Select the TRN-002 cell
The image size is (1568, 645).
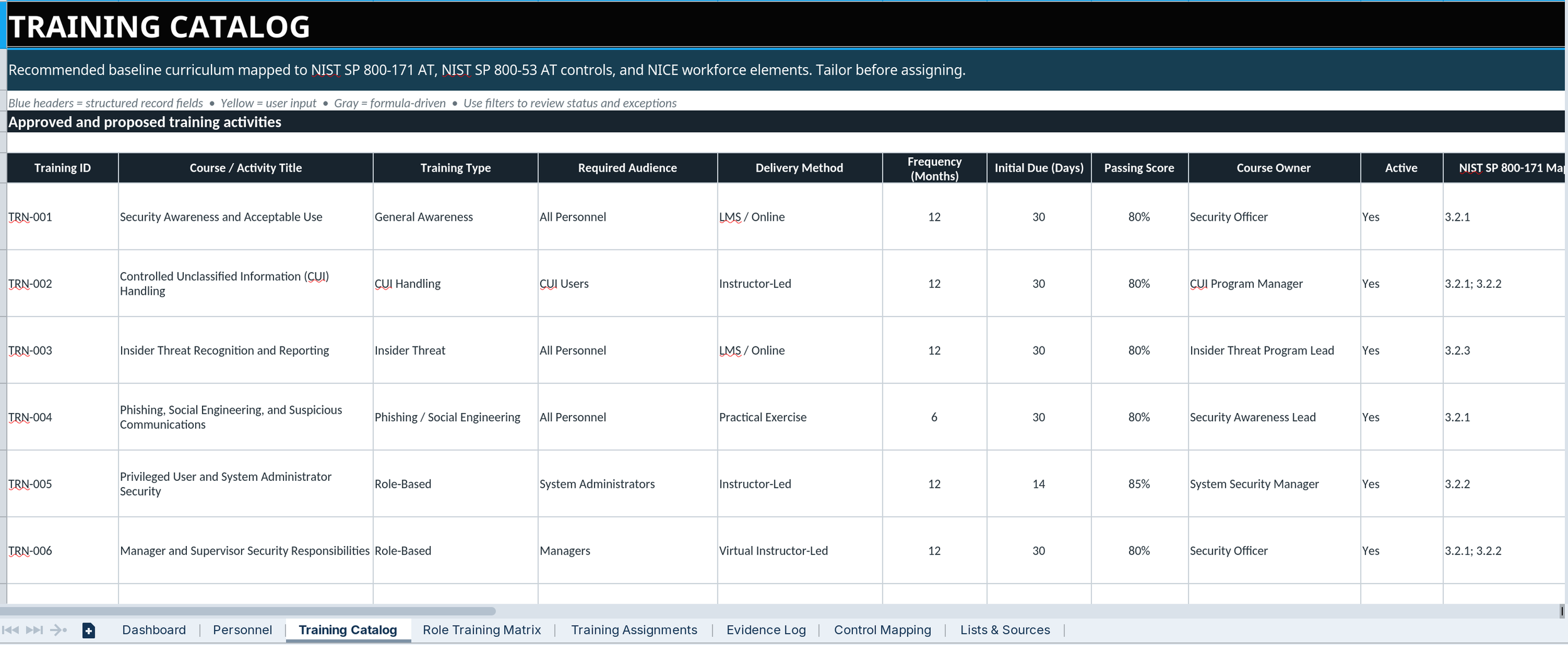pos(62,283)
